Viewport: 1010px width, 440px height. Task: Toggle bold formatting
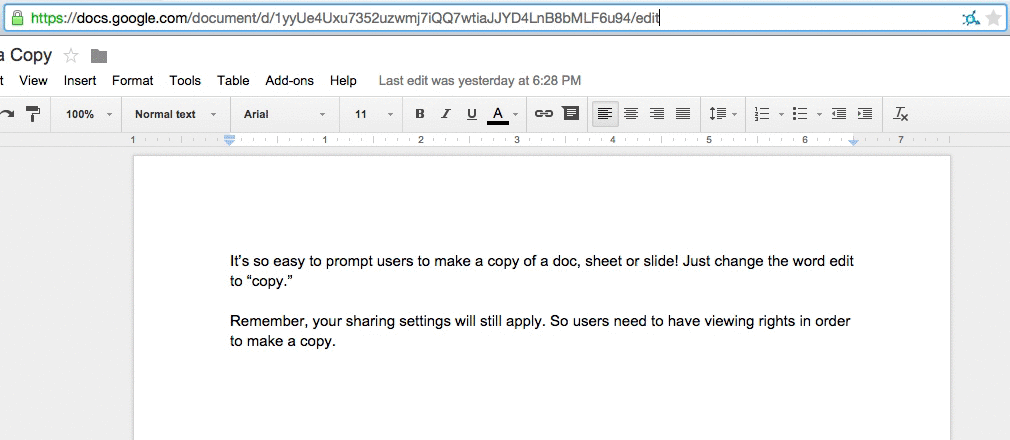420,114
